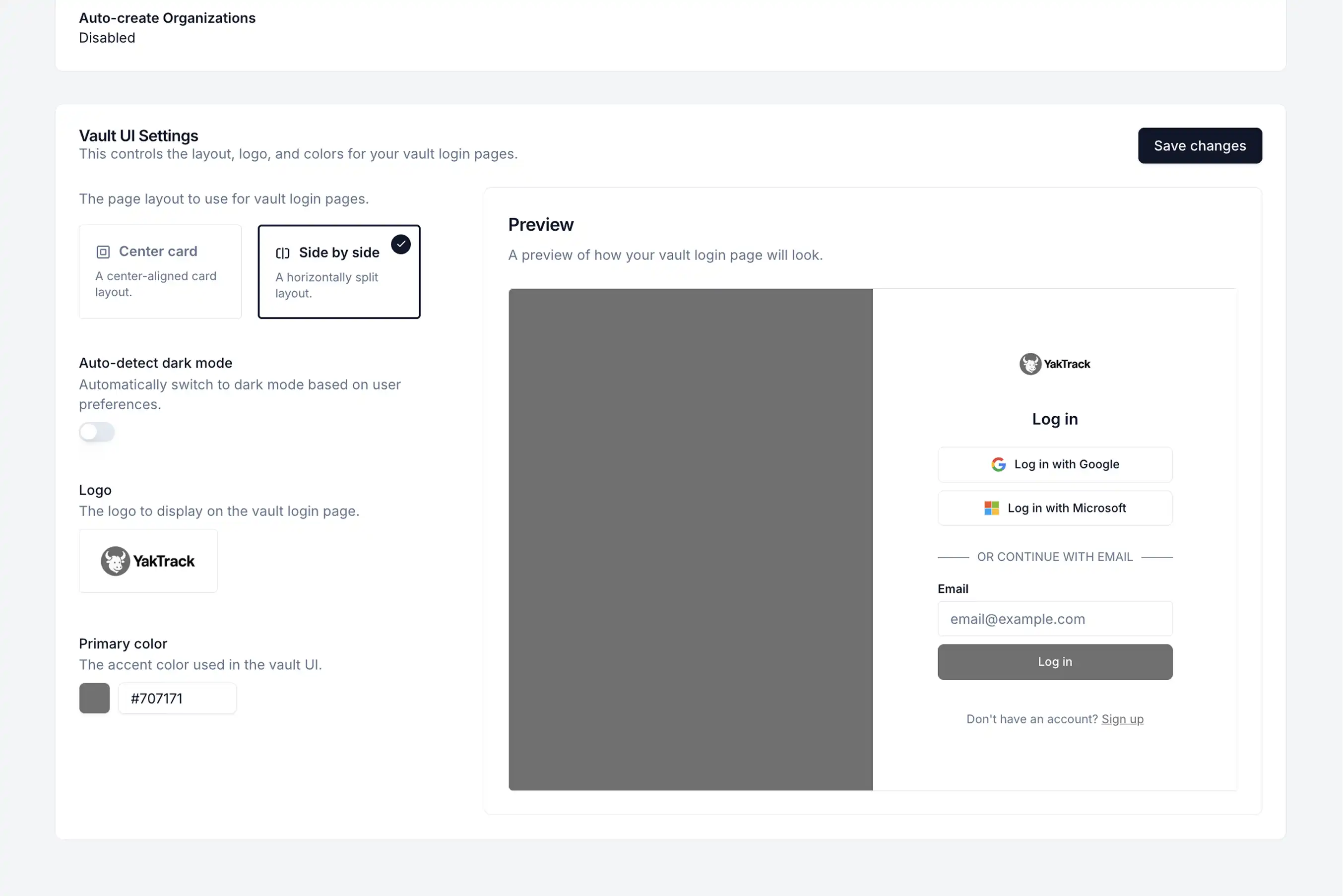Screen dimensions: 1344x896
Task: Click the YakTrack logo in the preview
Action: click(x=1055, y=364)
